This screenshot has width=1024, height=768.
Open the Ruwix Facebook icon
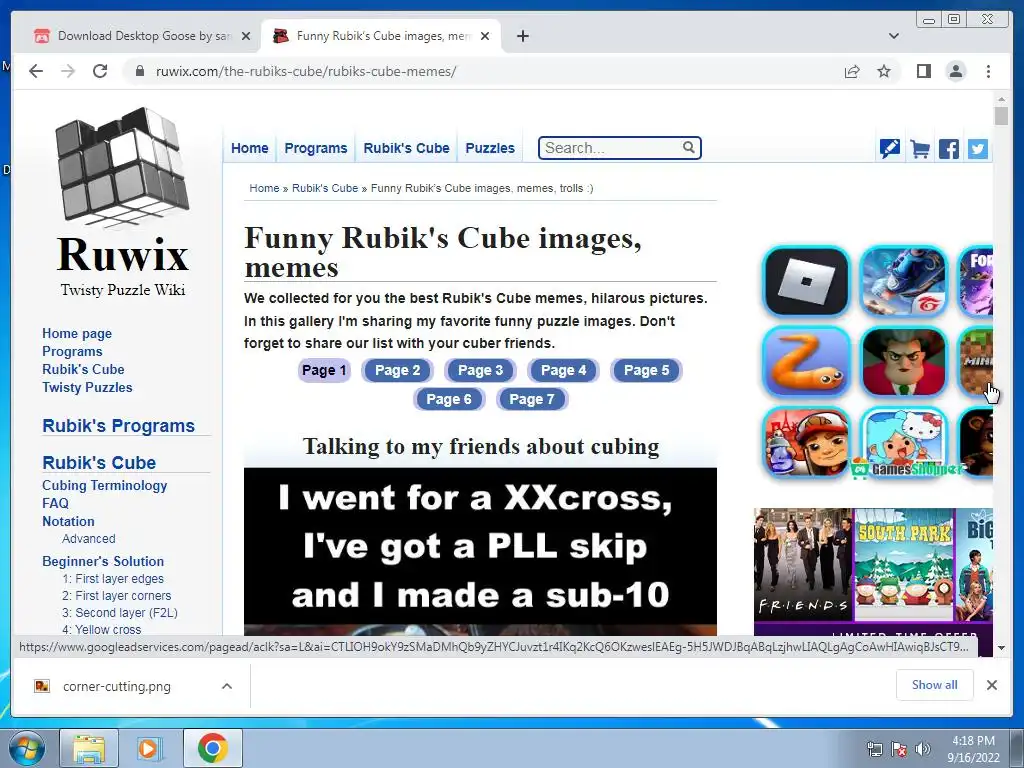(x=949, y=149)
